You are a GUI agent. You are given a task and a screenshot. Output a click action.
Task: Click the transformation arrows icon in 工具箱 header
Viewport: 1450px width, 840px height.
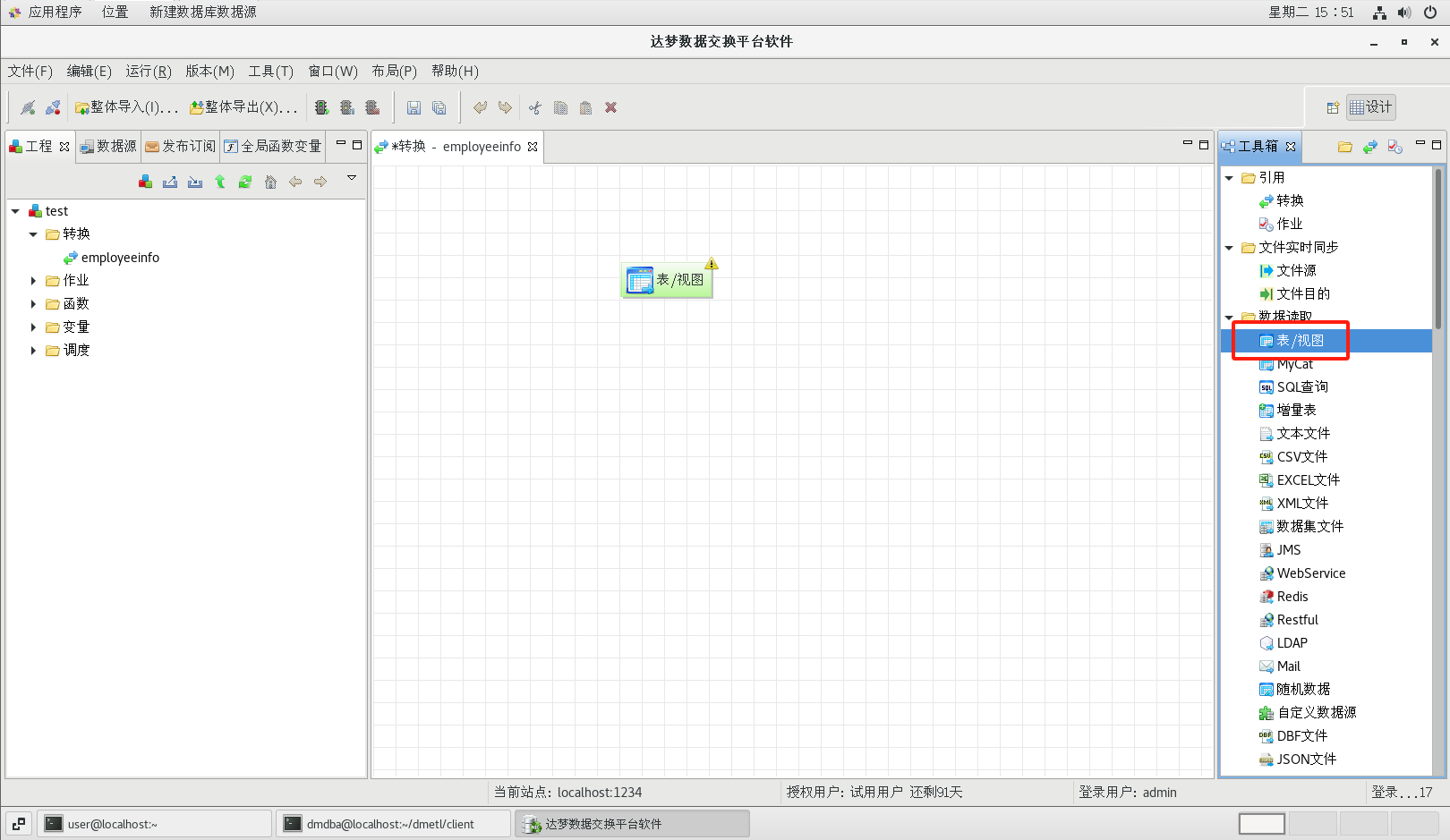(1370, 147)
